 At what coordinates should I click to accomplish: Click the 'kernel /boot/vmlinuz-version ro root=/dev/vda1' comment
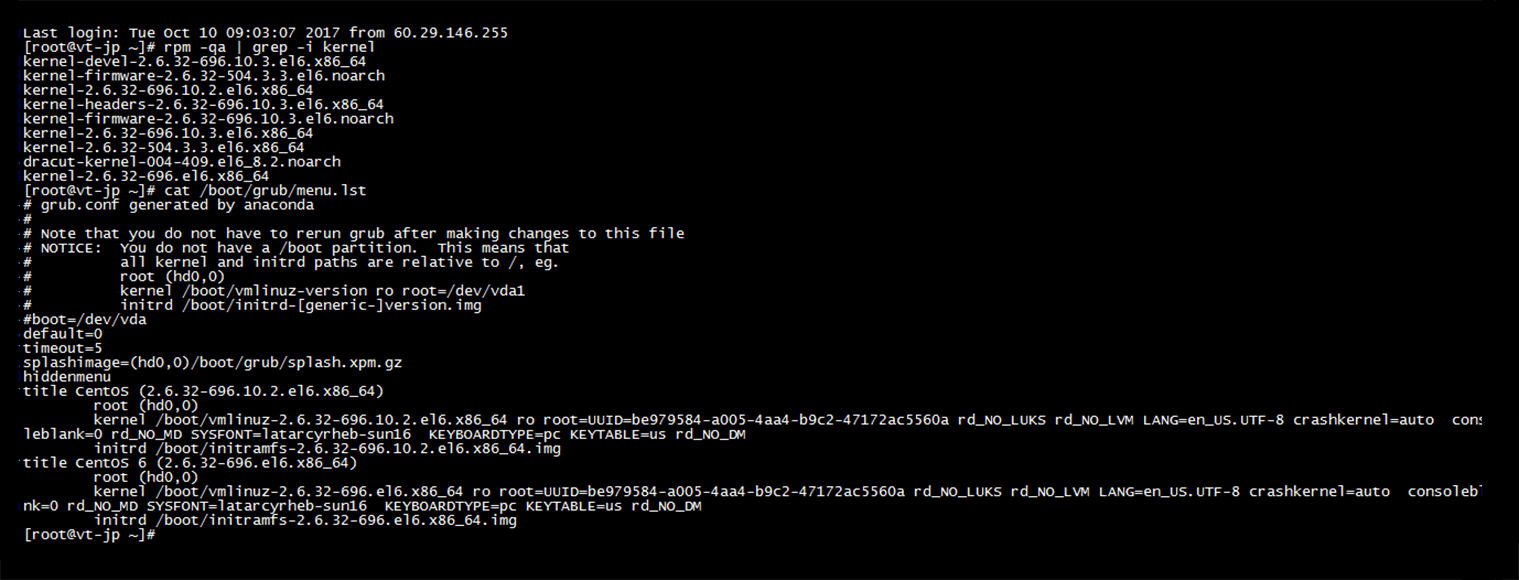pyautogui.click(x=322, y=290)
